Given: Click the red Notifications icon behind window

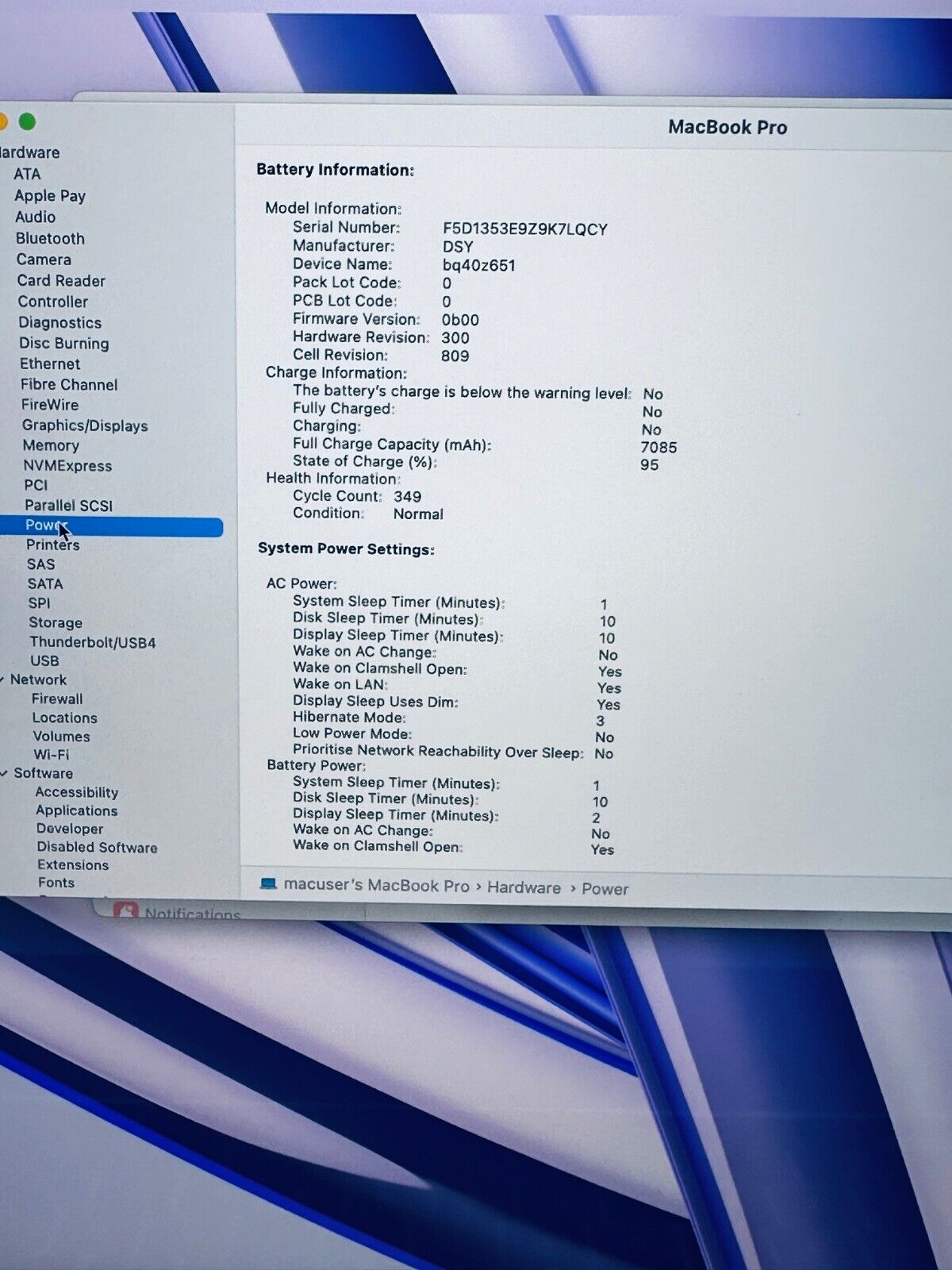Looking at the screenshot, I should (125, 910).
